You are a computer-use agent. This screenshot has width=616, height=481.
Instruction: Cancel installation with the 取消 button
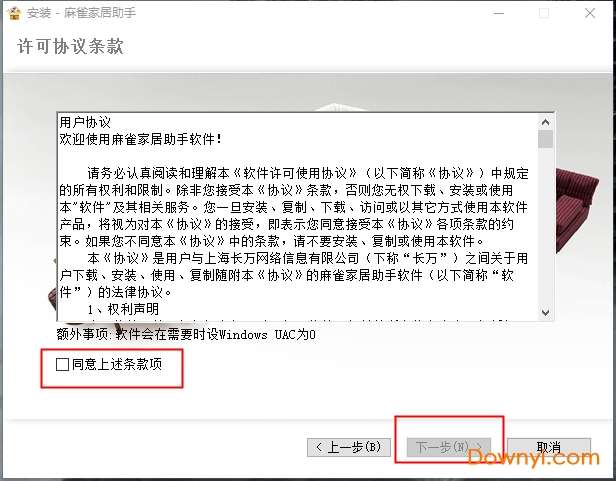549,447
